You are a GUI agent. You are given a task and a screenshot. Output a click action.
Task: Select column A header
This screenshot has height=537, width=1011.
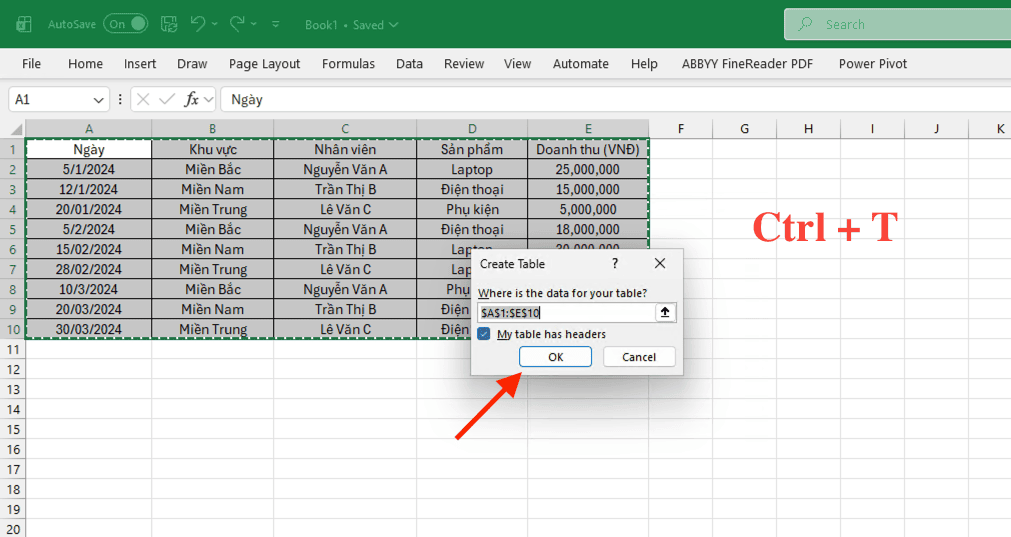tap(88, 129)
